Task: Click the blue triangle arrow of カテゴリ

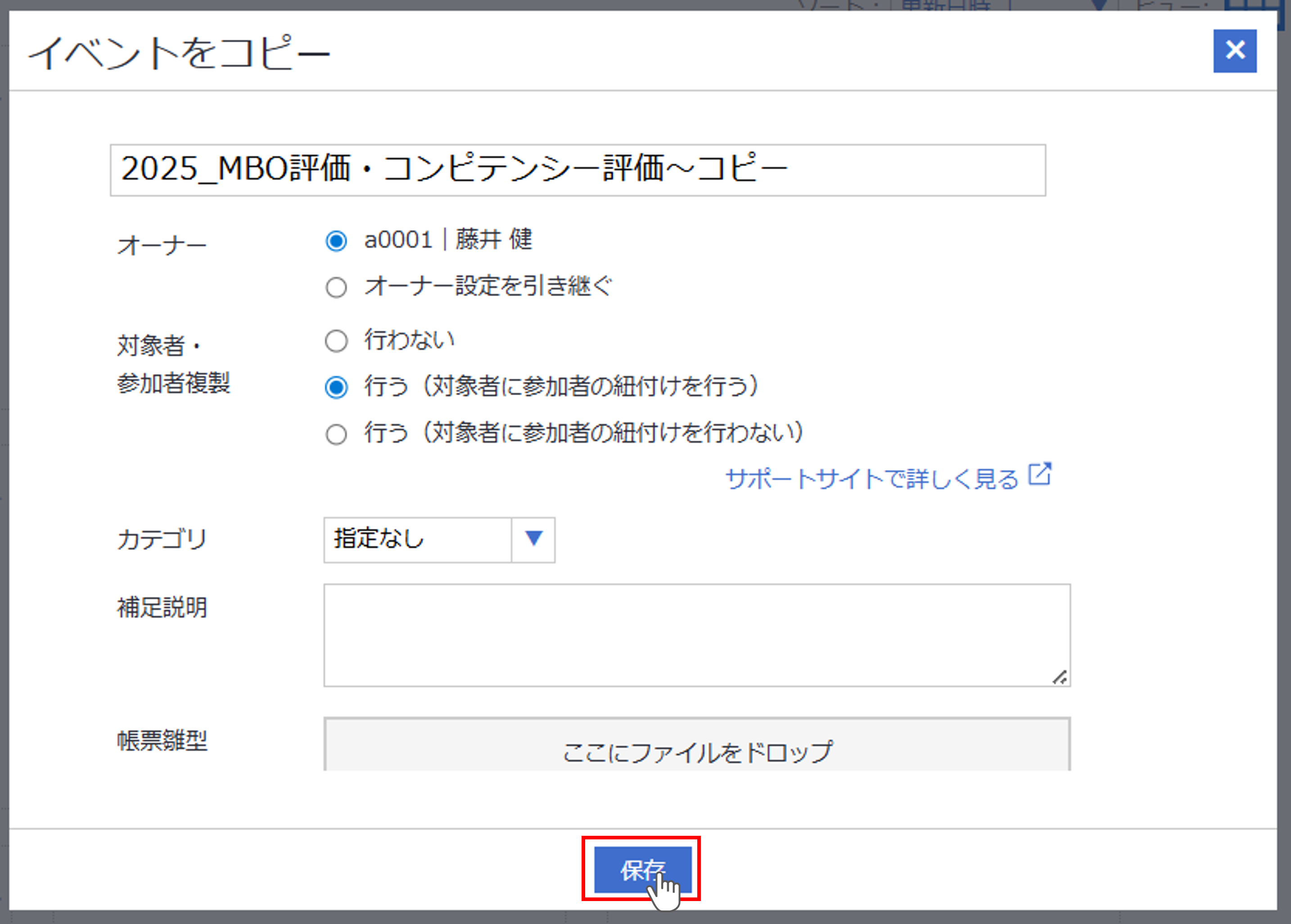Action: point(533,539)
